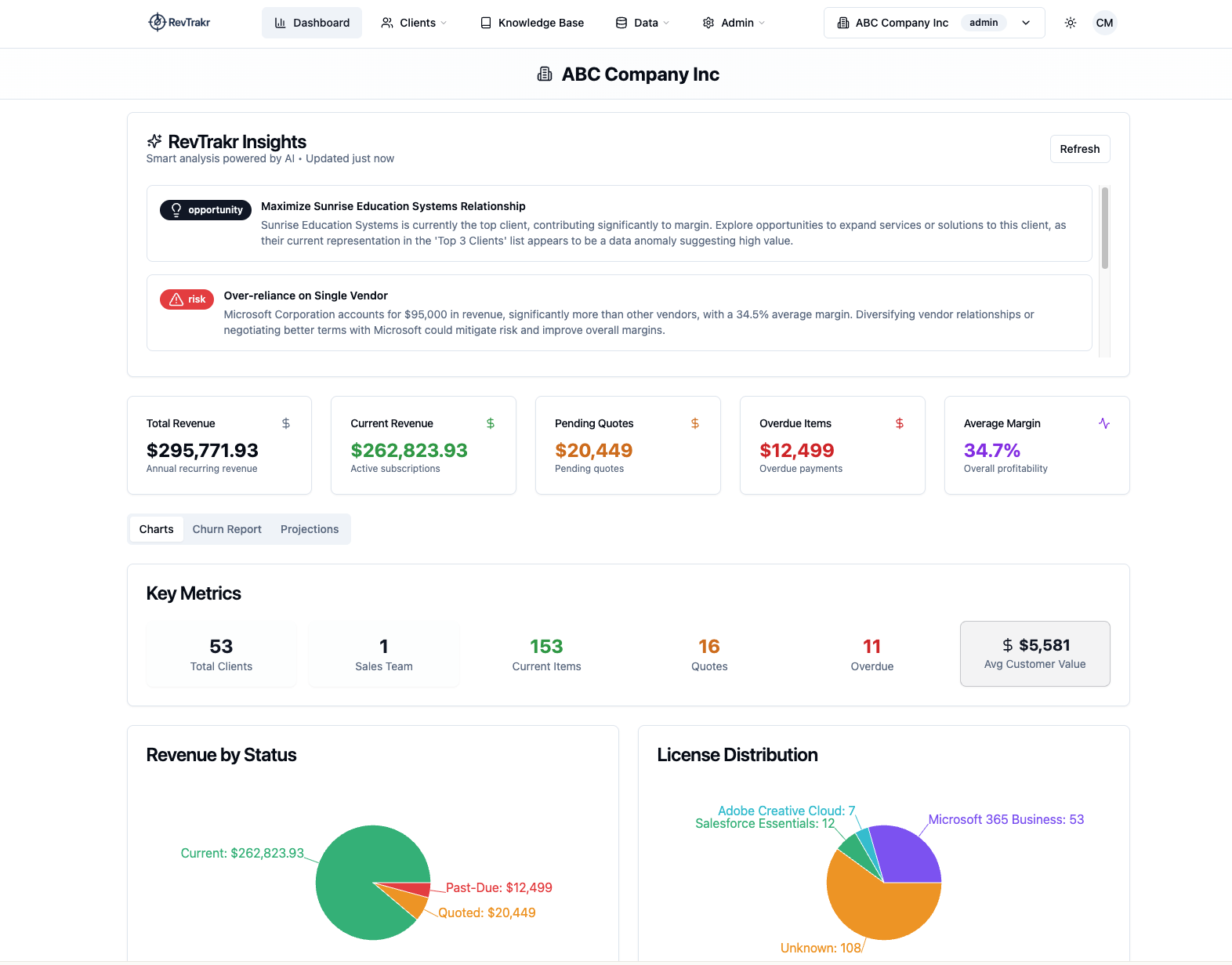Click the red dollar icon on Overdue Items card

pyautogui.click(x=900, y=423)
